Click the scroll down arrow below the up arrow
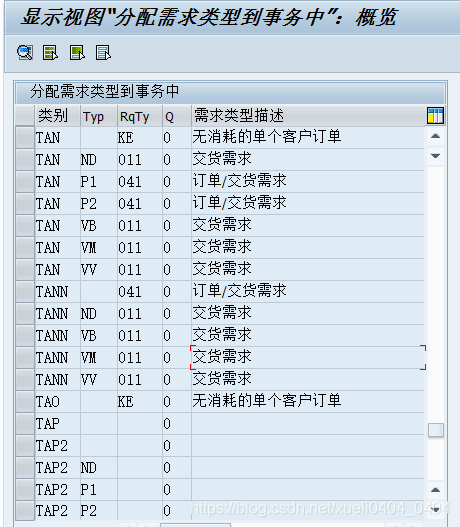The image size is (460, 527). (x=435, y=156)
